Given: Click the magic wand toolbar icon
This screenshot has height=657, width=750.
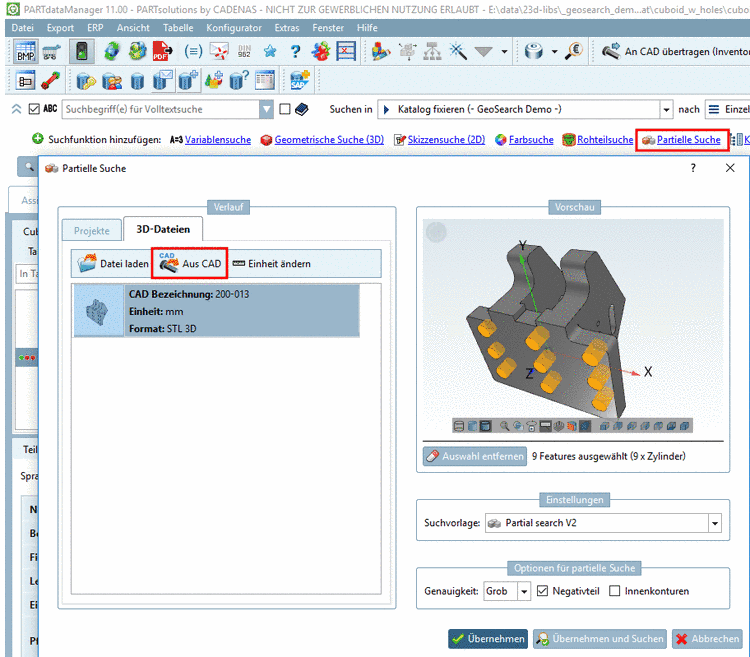Looking at the screenshot, I should coord(458,51).
